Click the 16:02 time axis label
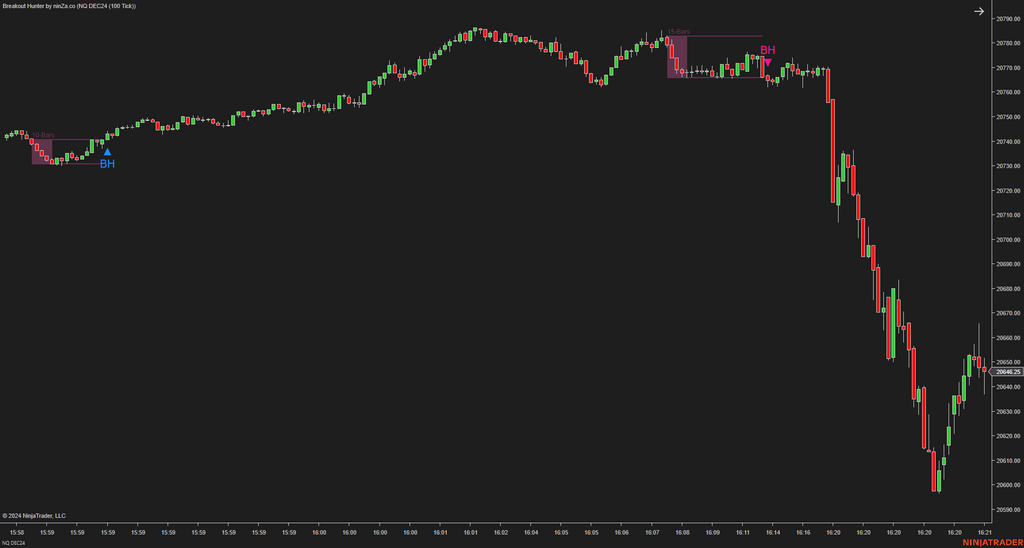This screenshot has height=548, width=1024. pyautogui.click(x=500, y=532)
